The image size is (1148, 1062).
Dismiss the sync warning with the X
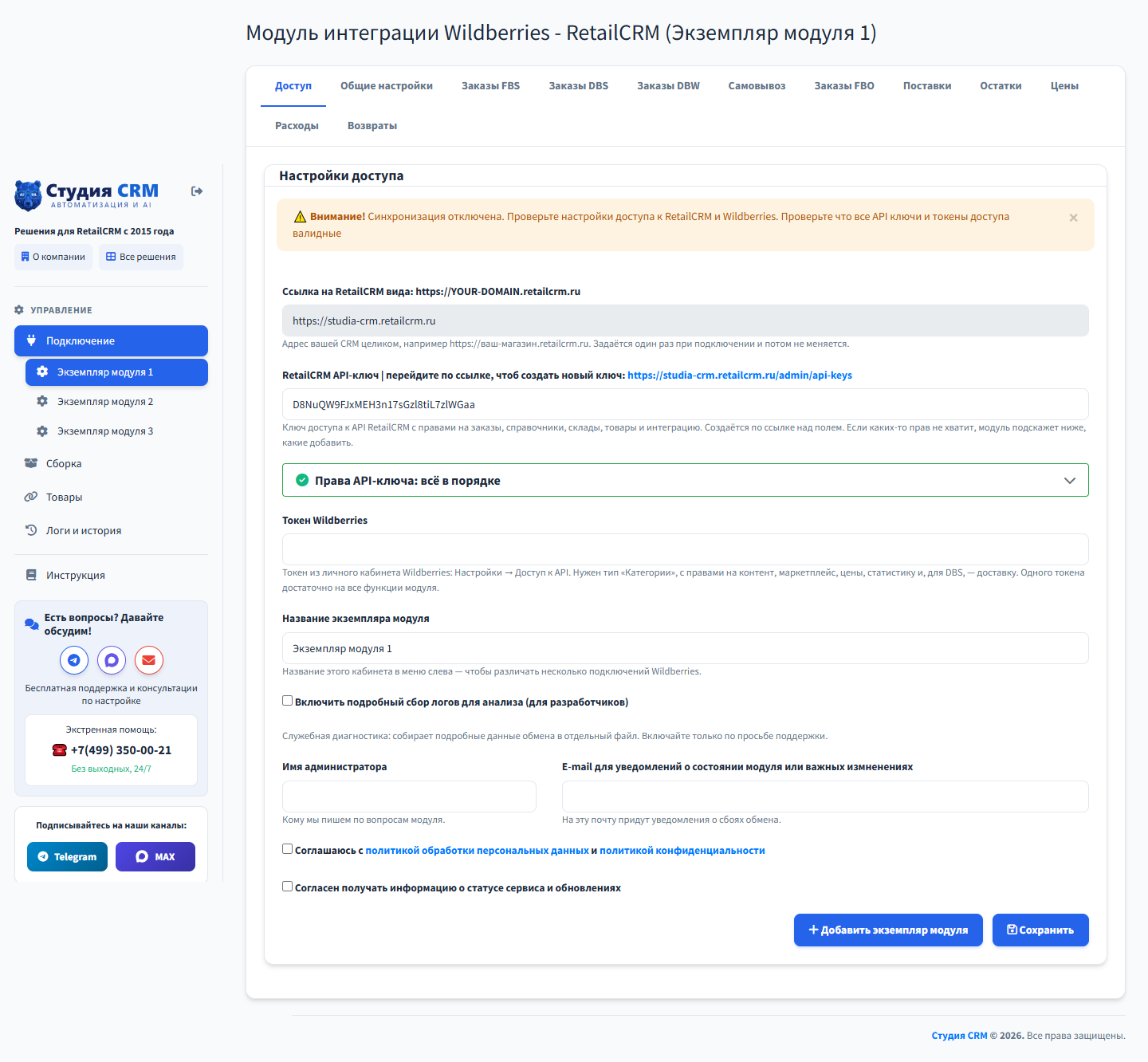(1073, 218)
